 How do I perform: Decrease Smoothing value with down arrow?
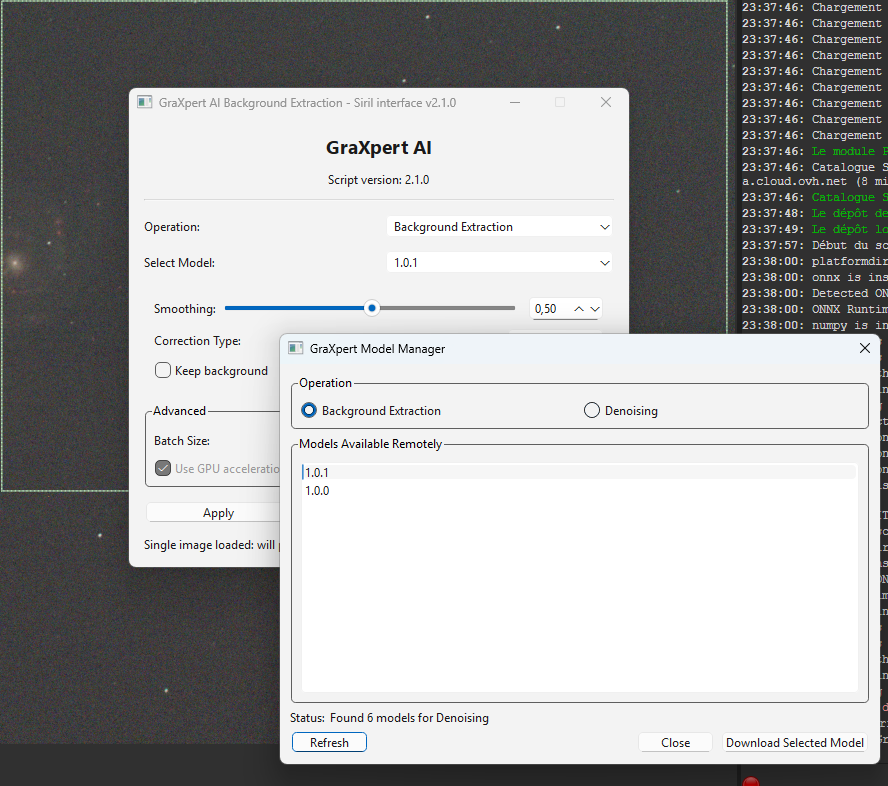[595, 309]
